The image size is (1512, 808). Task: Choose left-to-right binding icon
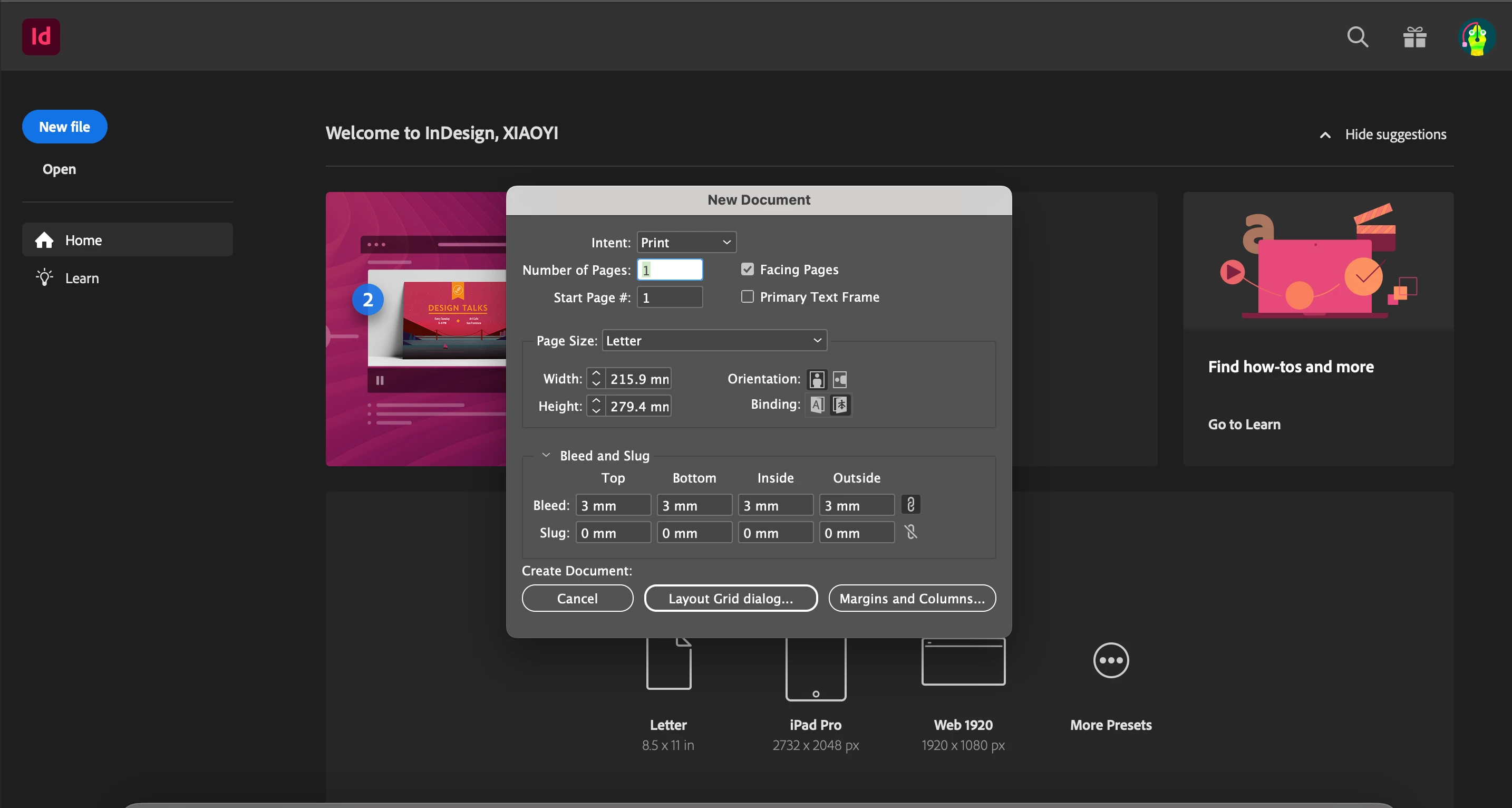[x=817, y=405]
